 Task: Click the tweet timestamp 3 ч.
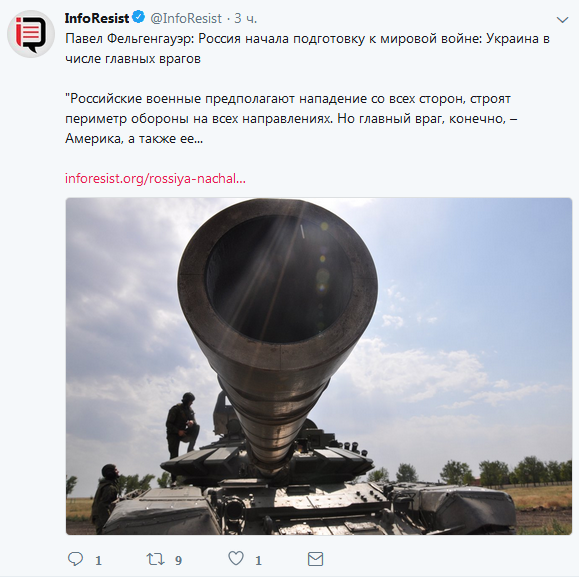coord(246,18)
